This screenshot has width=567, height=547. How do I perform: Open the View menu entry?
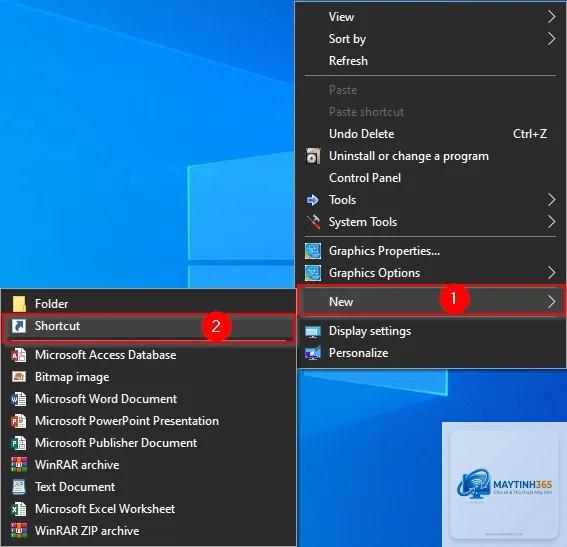click(431, 17)
